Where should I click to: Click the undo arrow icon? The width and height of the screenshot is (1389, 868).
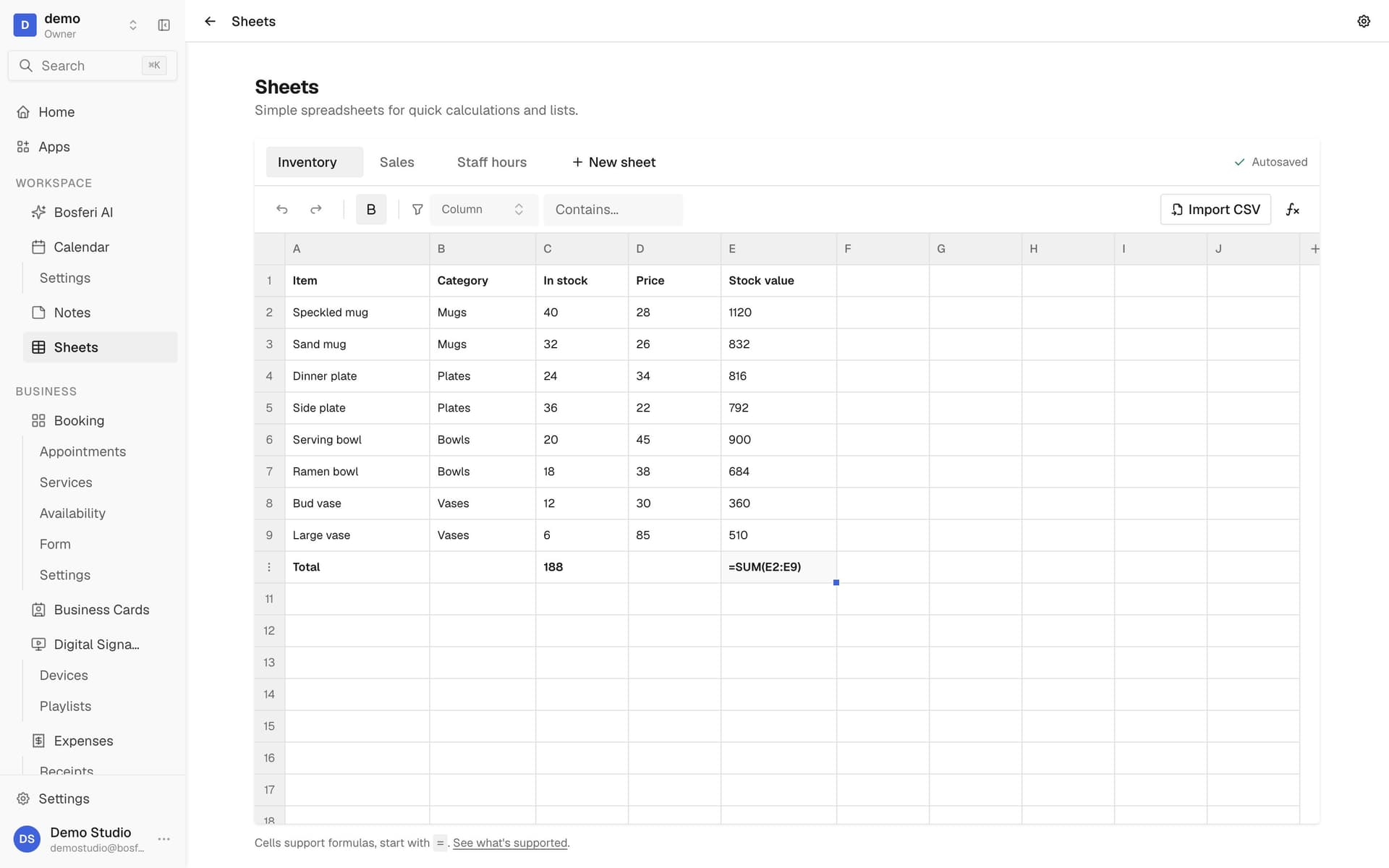tap(282, 210)
